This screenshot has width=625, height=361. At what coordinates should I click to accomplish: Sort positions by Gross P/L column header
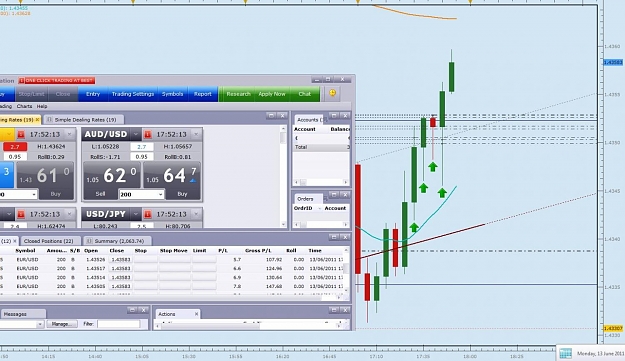pos(258,251)
